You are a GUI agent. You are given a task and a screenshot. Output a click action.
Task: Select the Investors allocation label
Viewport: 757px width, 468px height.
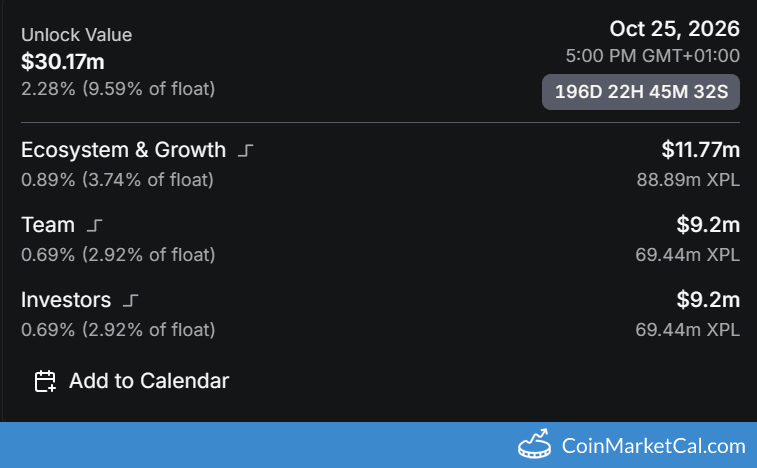pyautogui.click(x=66, y=299)
